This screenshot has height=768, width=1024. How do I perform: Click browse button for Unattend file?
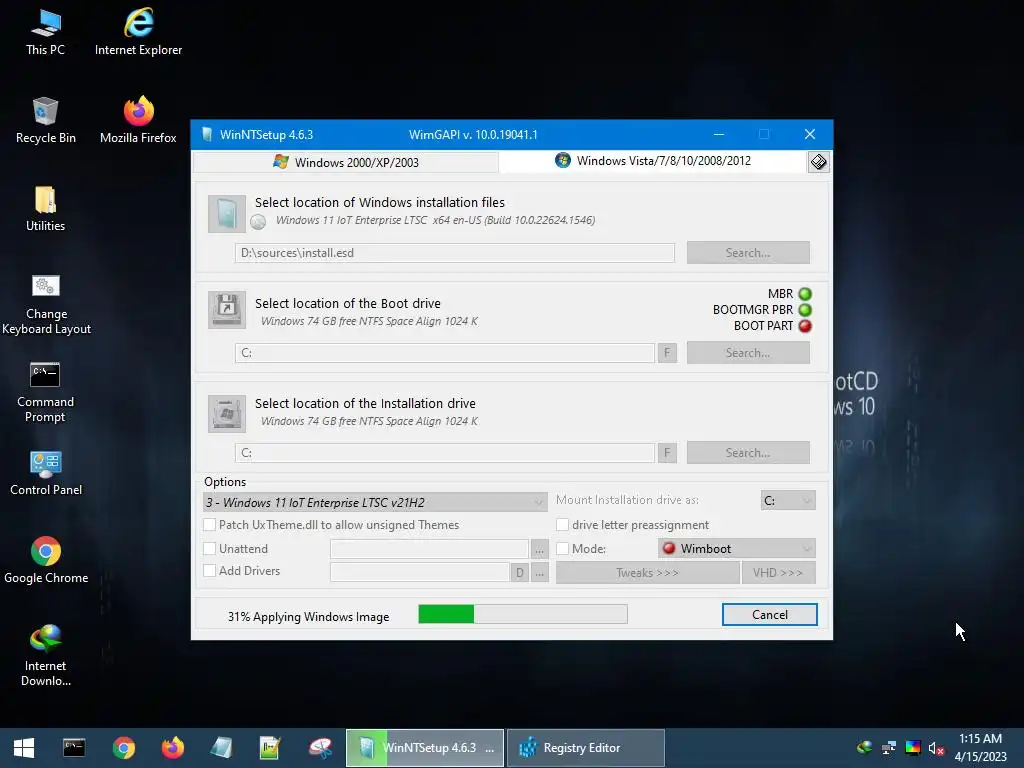[539, 549]
